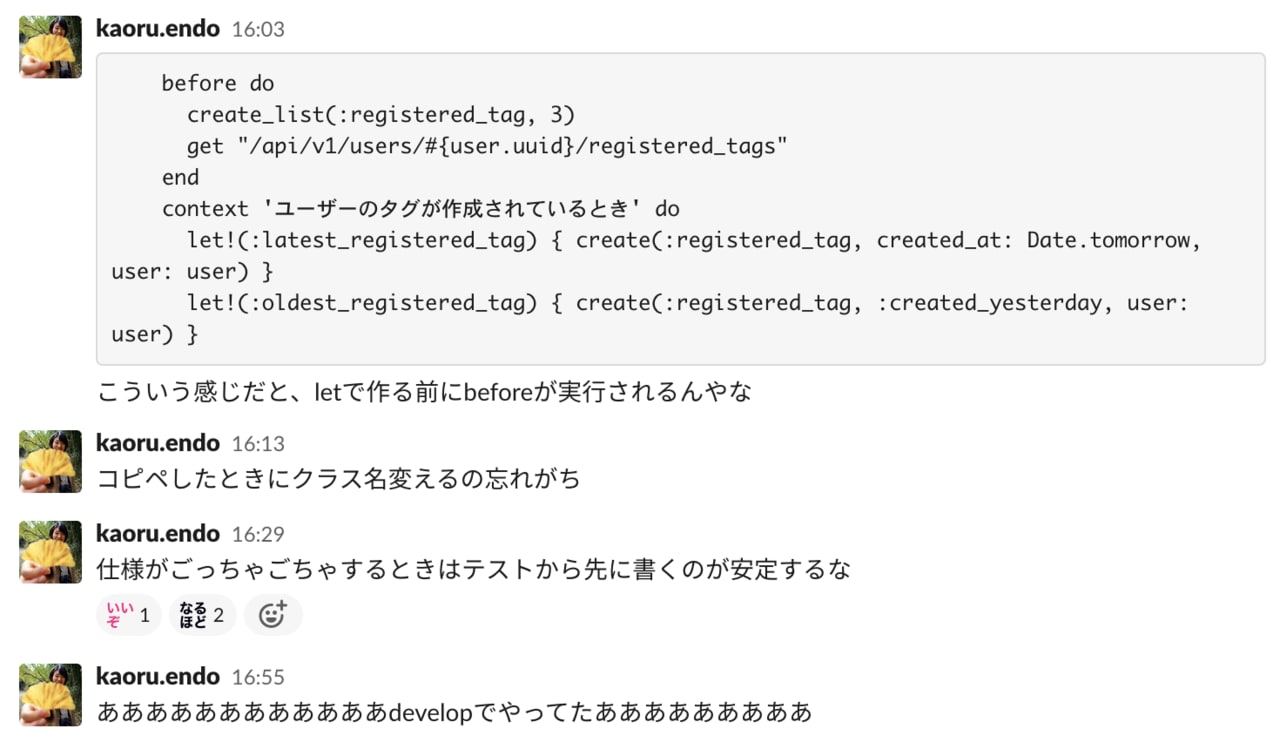Screen dimensions: 1280x742
Task: Select the コピペしたときに message text
Action: 338,479
